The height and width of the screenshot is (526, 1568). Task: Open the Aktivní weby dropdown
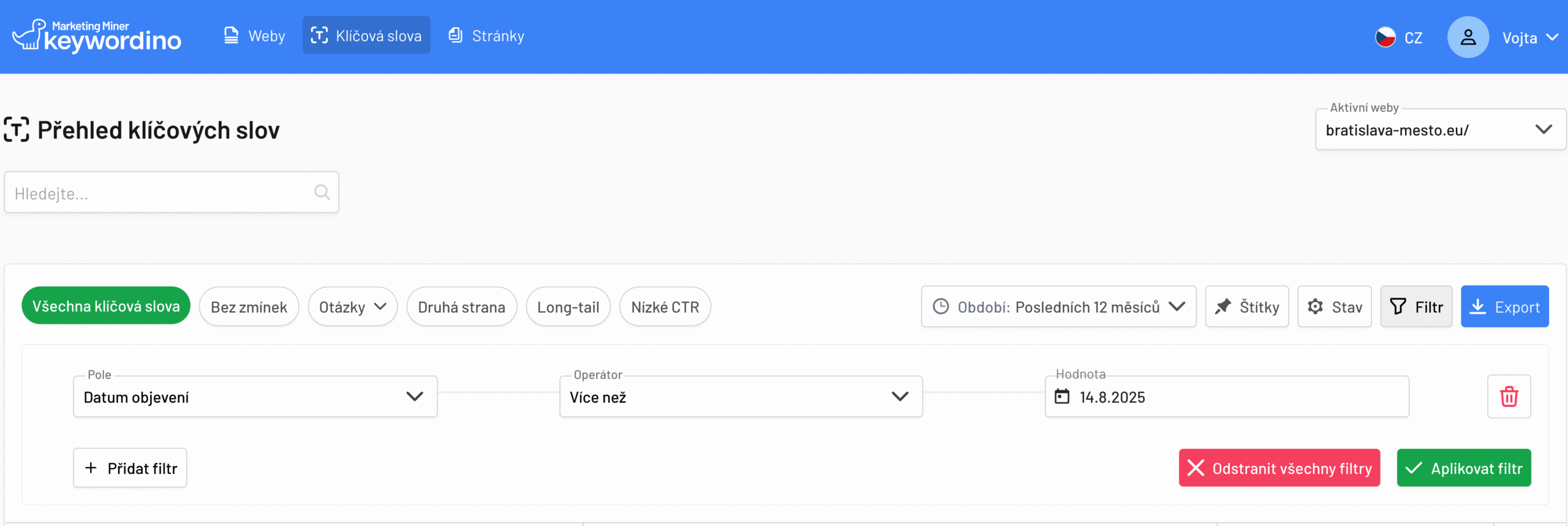(x=1440, y=130)
